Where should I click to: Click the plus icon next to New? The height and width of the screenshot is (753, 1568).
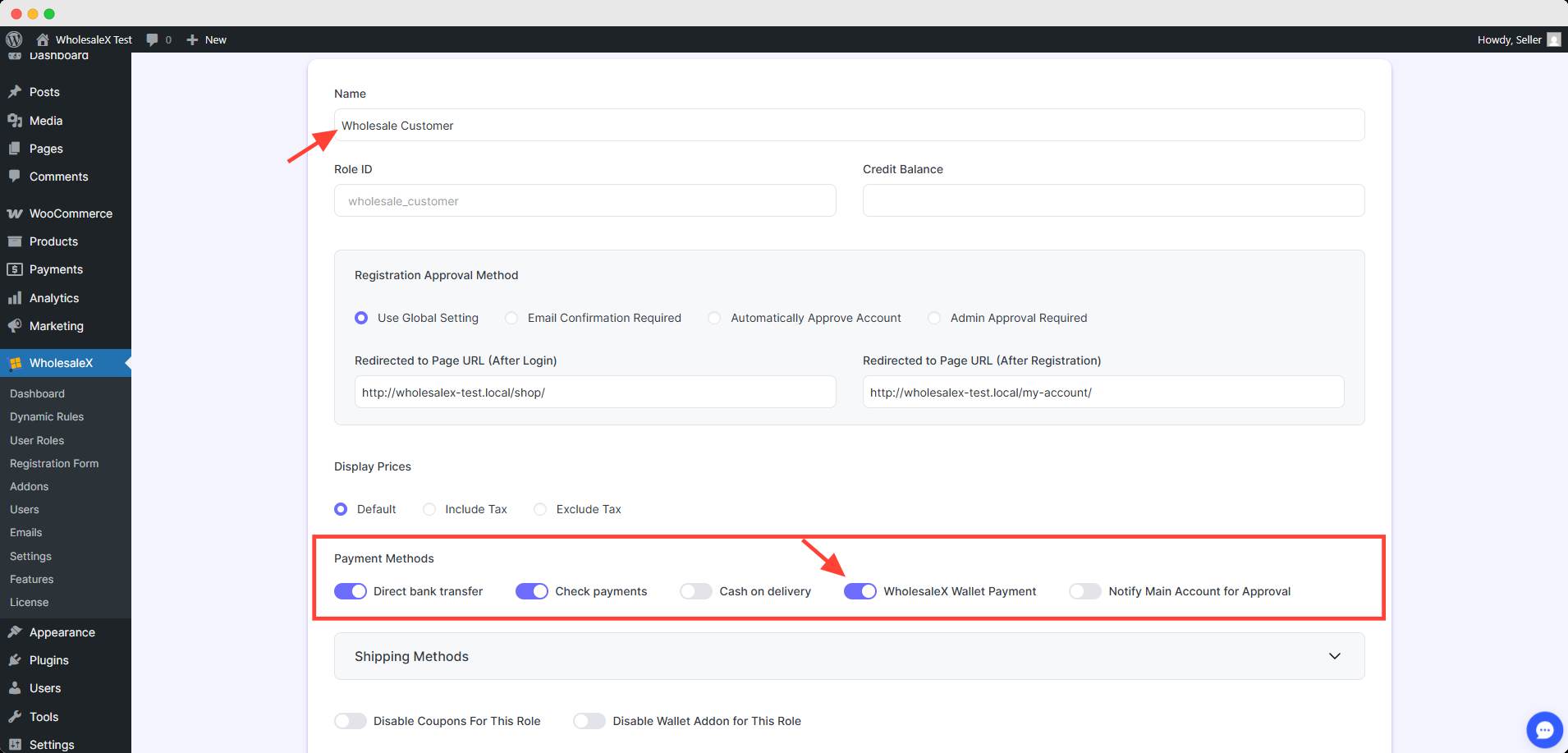click(x=192, y=39)
